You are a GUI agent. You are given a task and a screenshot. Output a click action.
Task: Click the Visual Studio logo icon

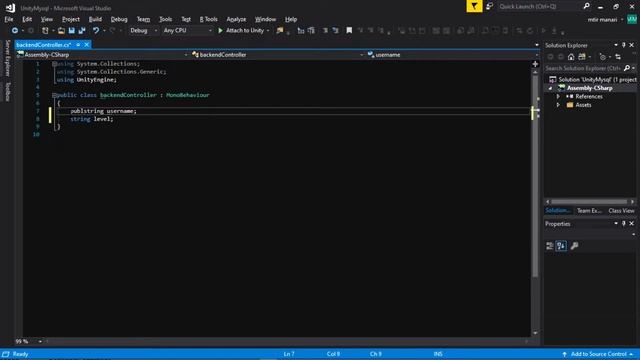click(10, 7)
